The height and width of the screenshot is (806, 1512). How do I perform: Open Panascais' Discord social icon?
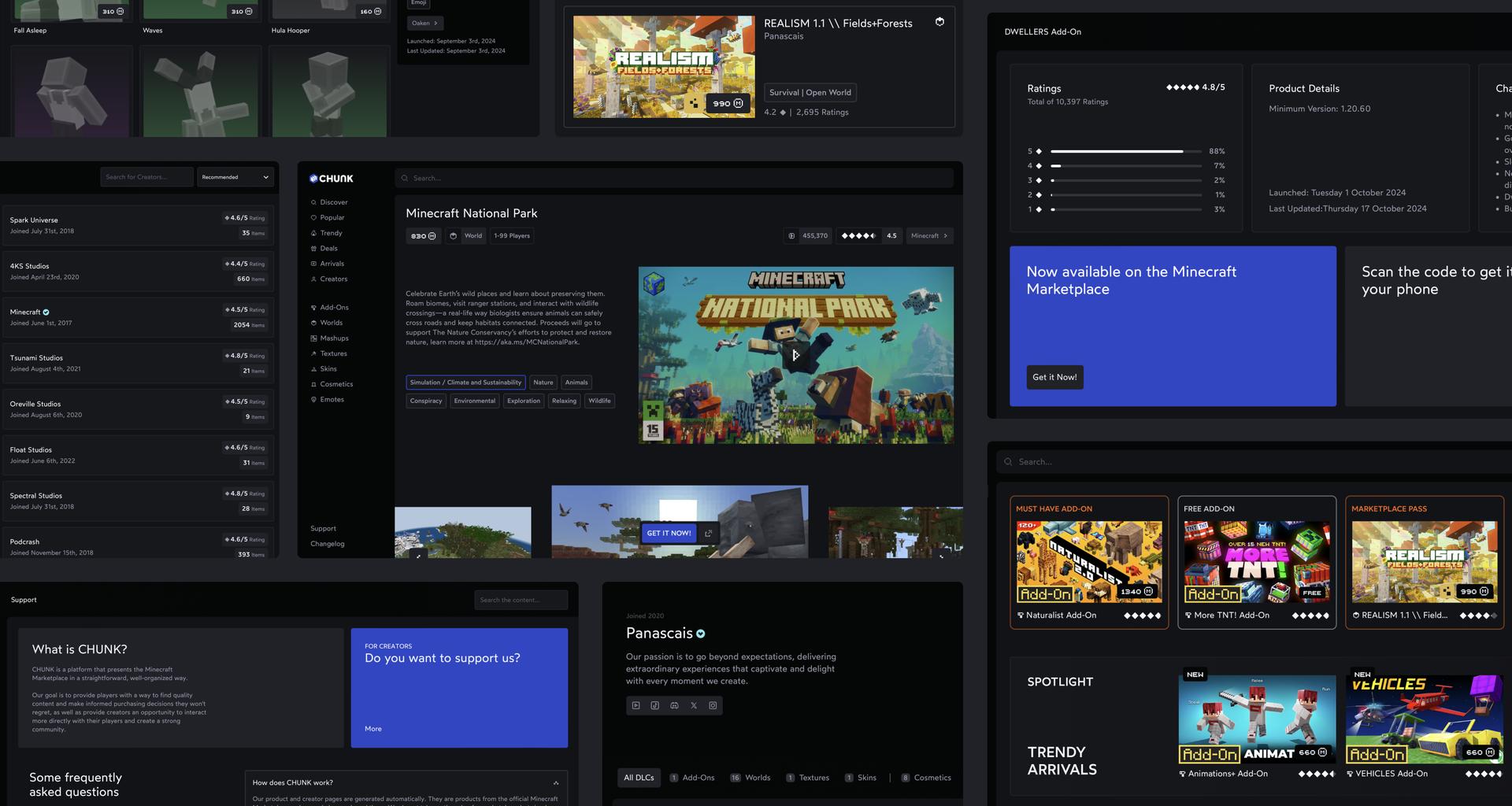coord(674,706)
